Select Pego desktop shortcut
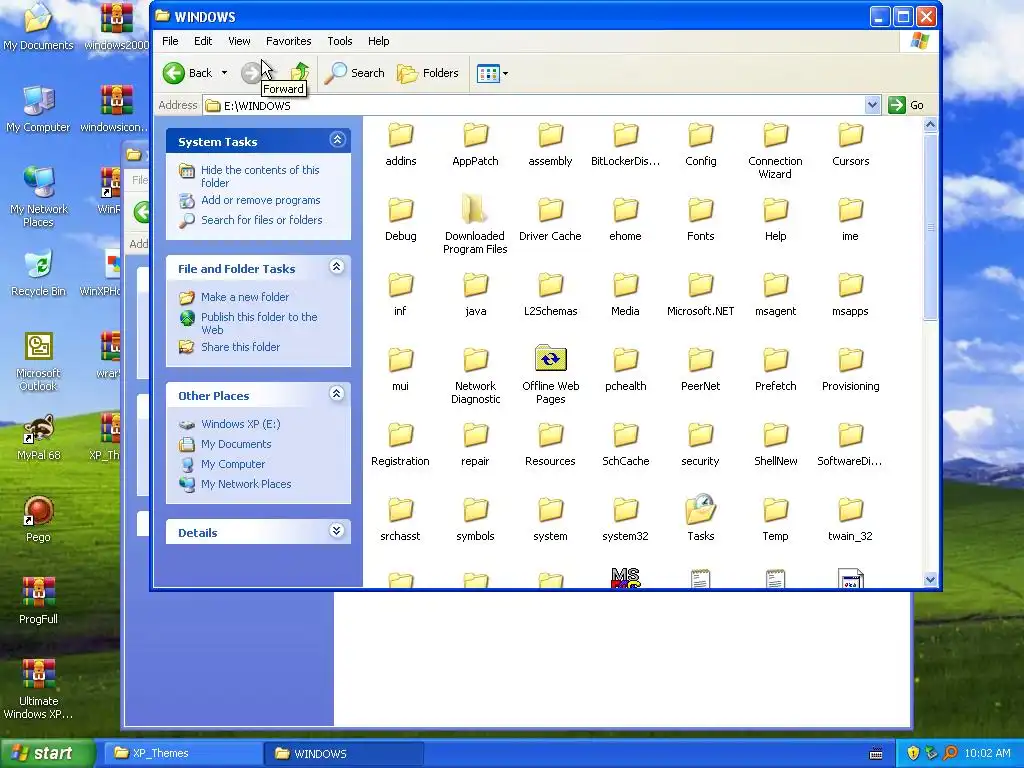This screenshot has width=1024, height=768. (x=39, y=520)
